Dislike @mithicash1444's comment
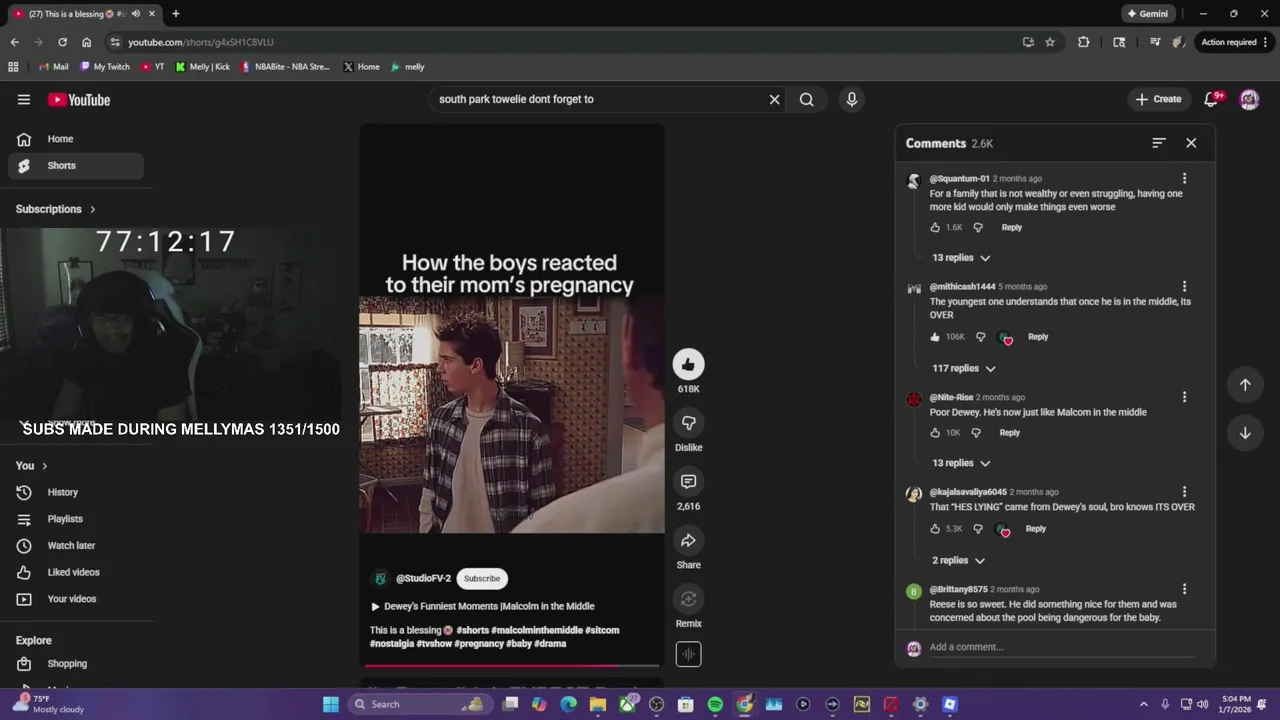This screenshot has height=720, width=1280. (980, 337)
